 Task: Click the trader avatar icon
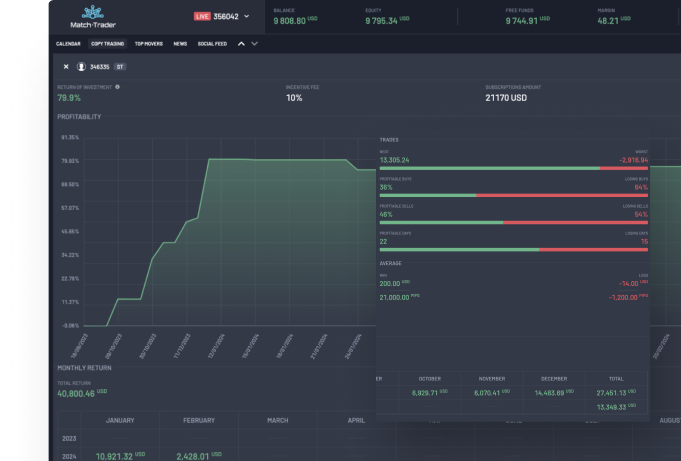(x=81, y=67)
